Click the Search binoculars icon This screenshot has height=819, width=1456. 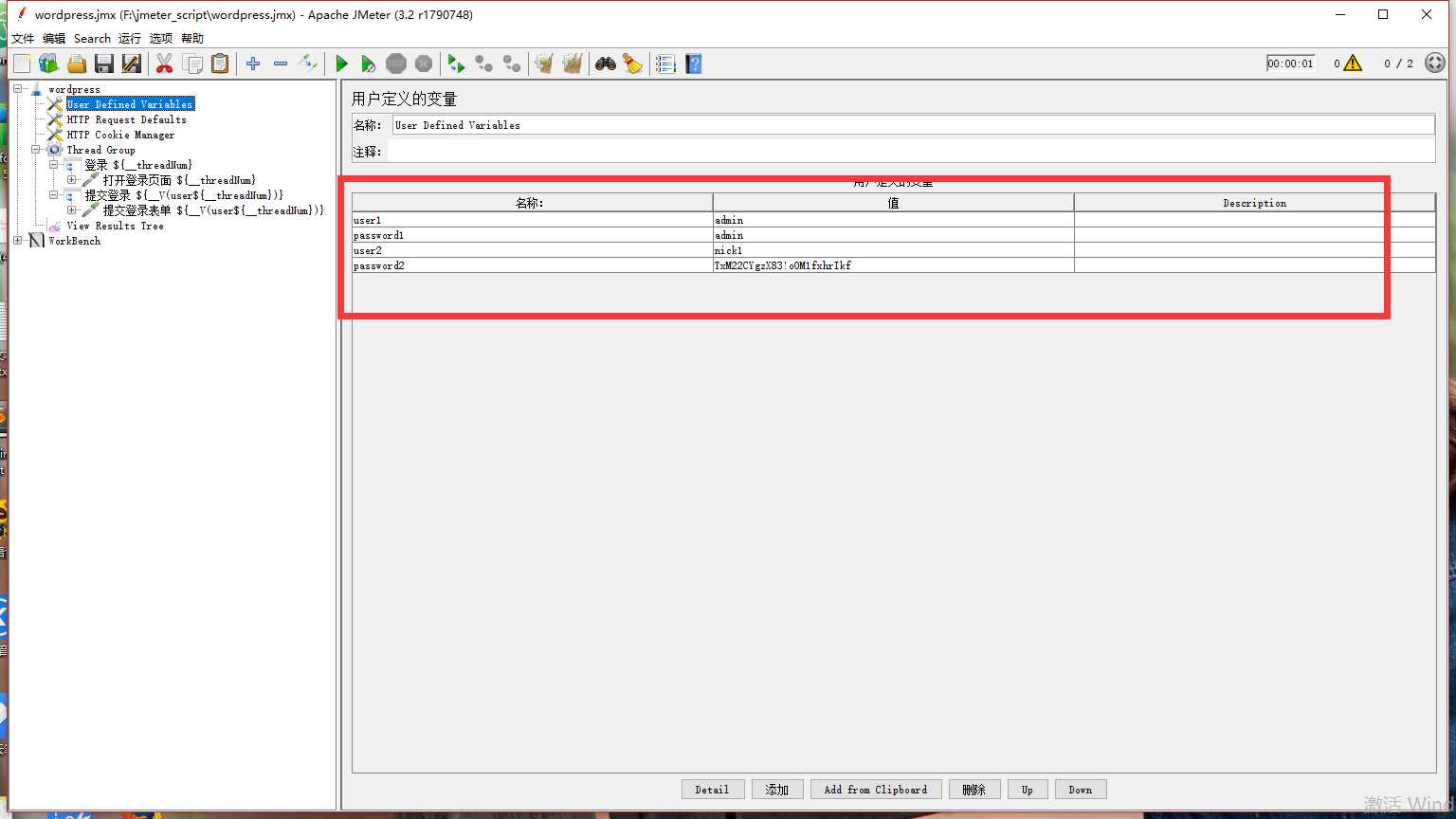tap(605, 64)
